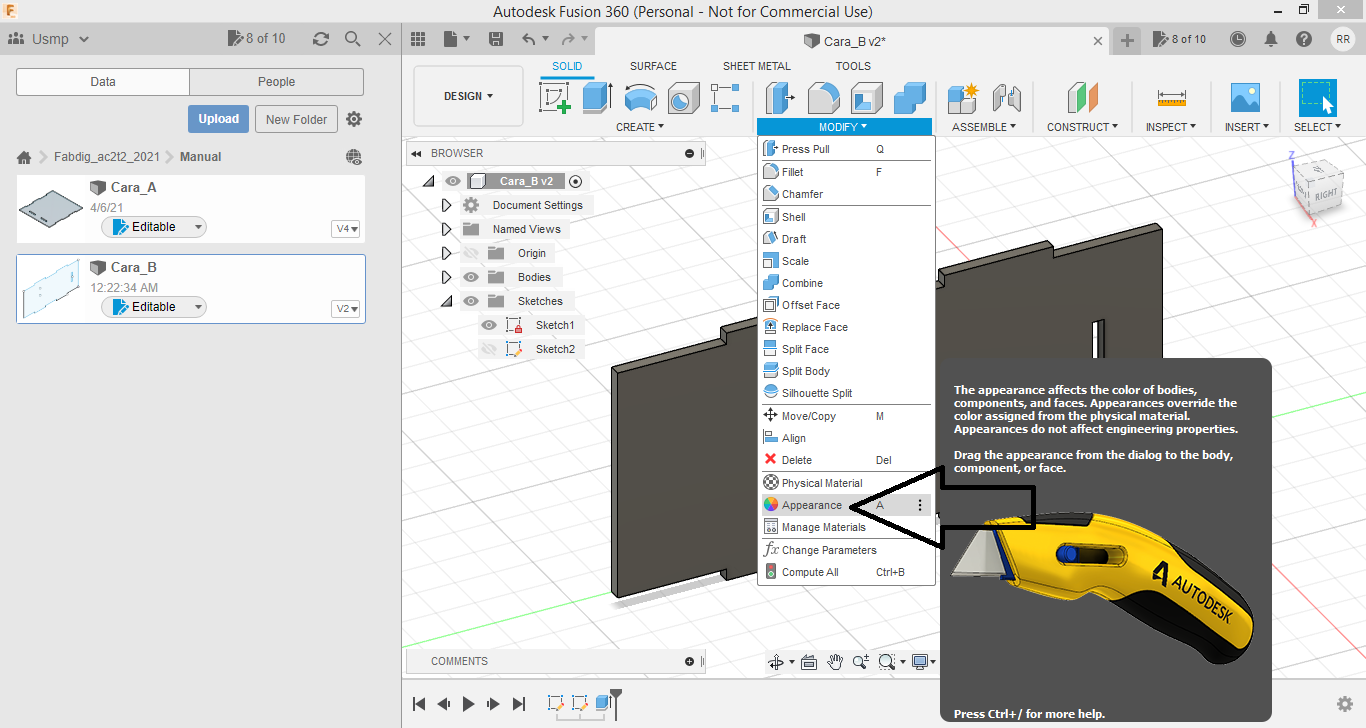
Task: Click the Offset Plane construct icon
Action: point(1082,98)
